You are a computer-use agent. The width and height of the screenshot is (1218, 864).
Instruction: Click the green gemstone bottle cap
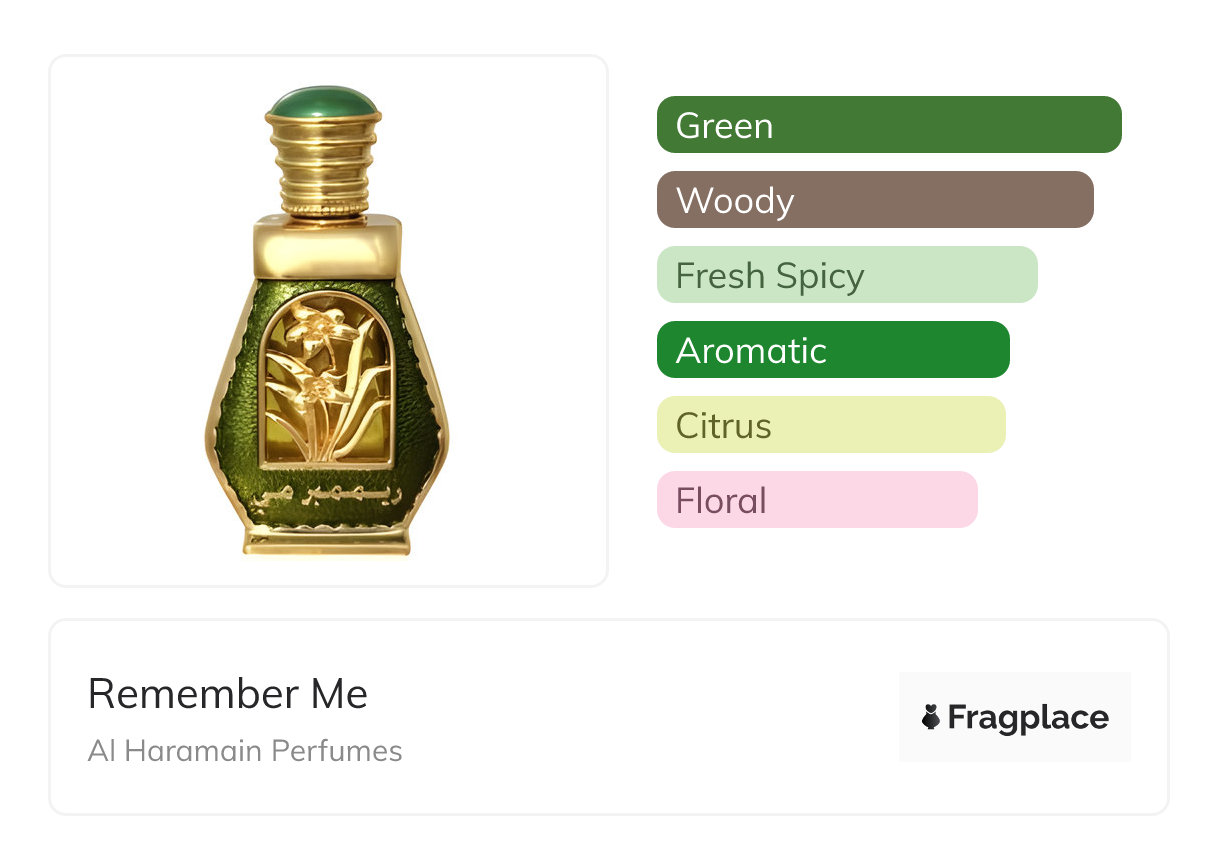click(x=323, y=102)
